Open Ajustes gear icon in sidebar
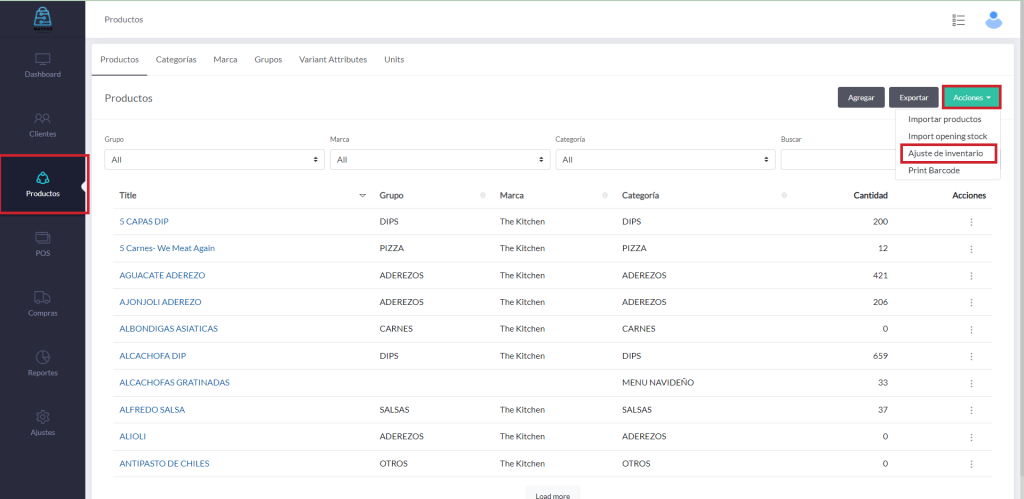 [x=43, y=417]
